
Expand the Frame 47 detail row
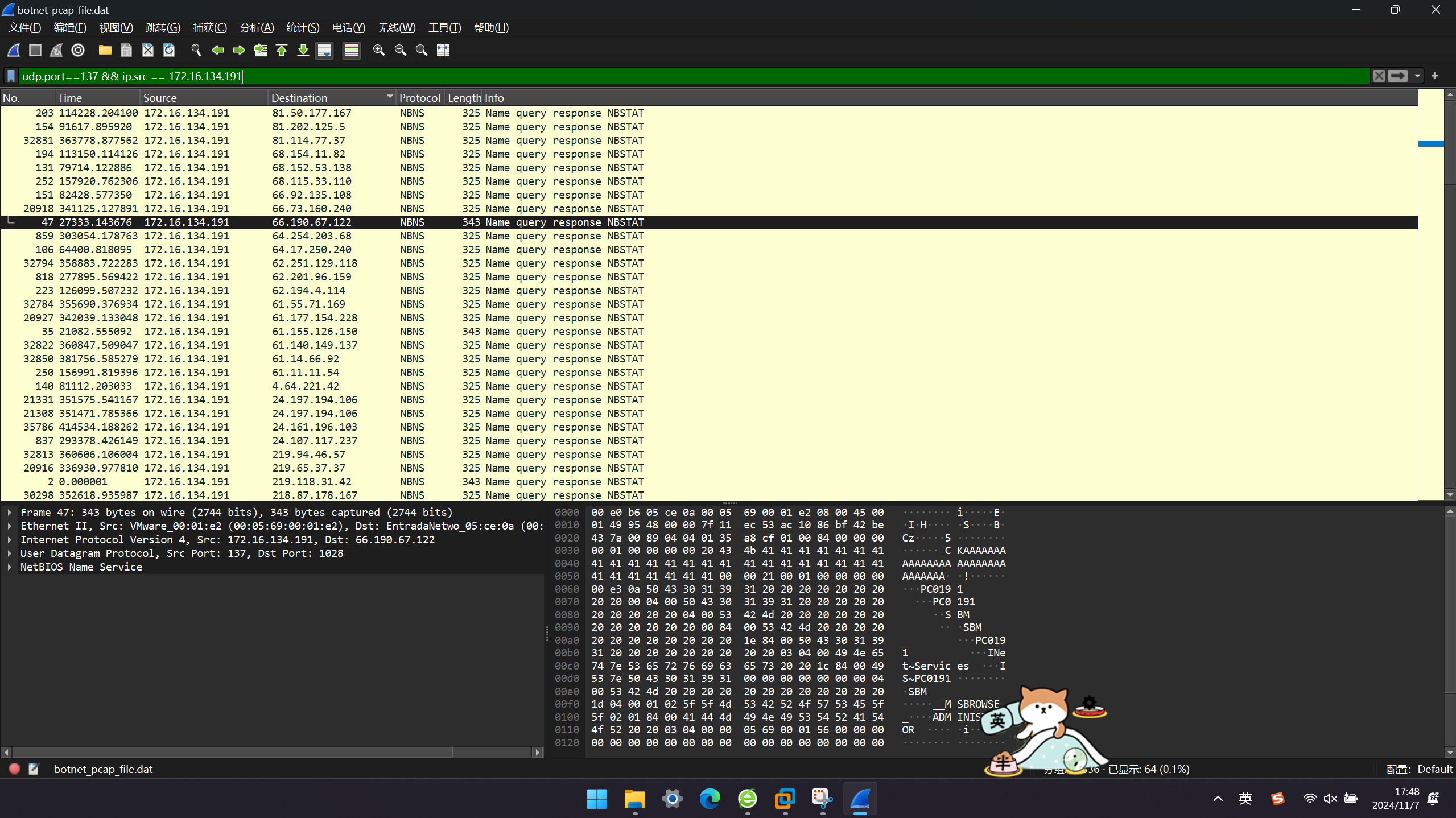point(9,512)
